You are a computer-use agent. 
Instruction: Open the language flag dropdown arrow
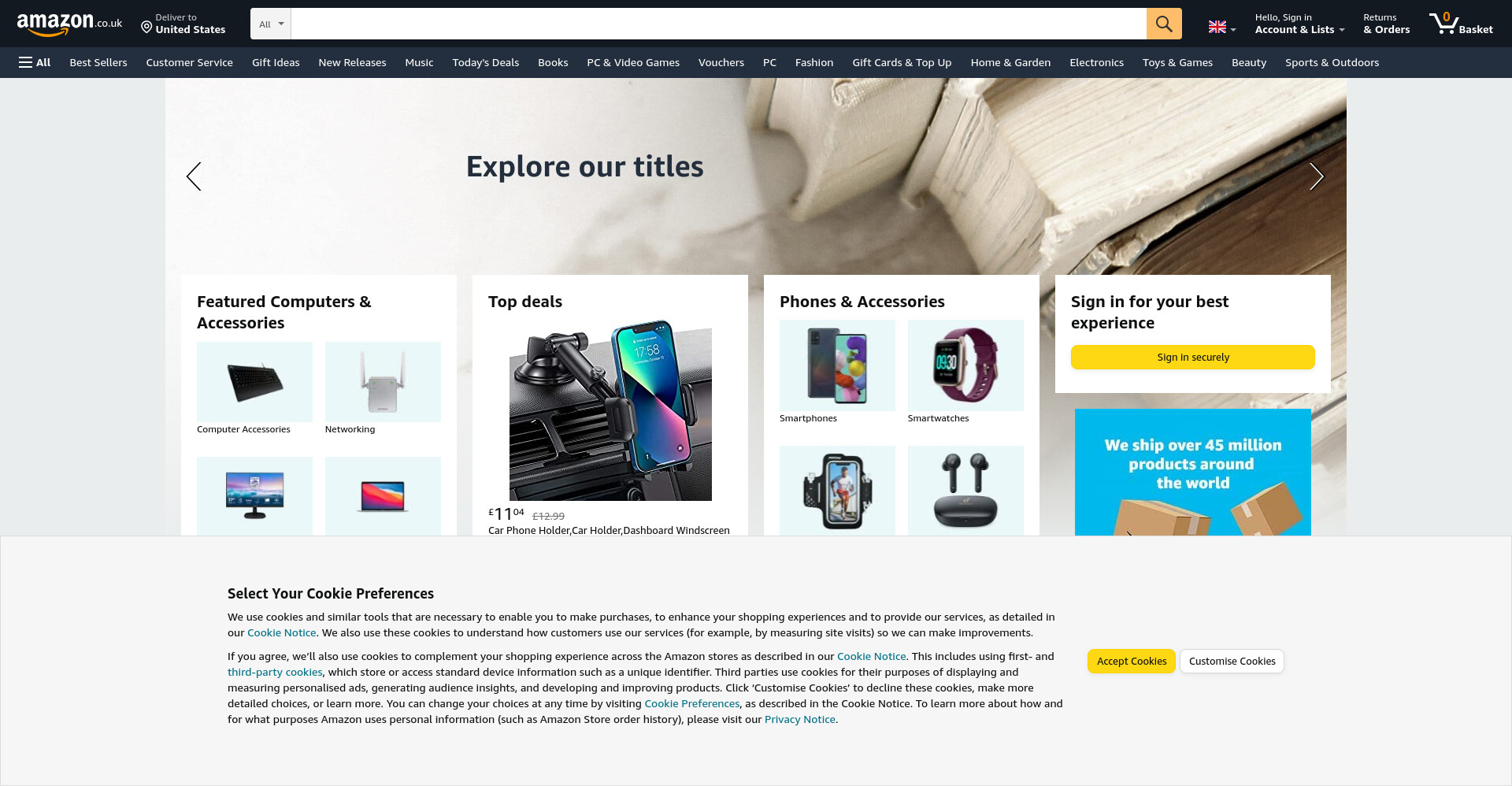[x=1233, y=30]
